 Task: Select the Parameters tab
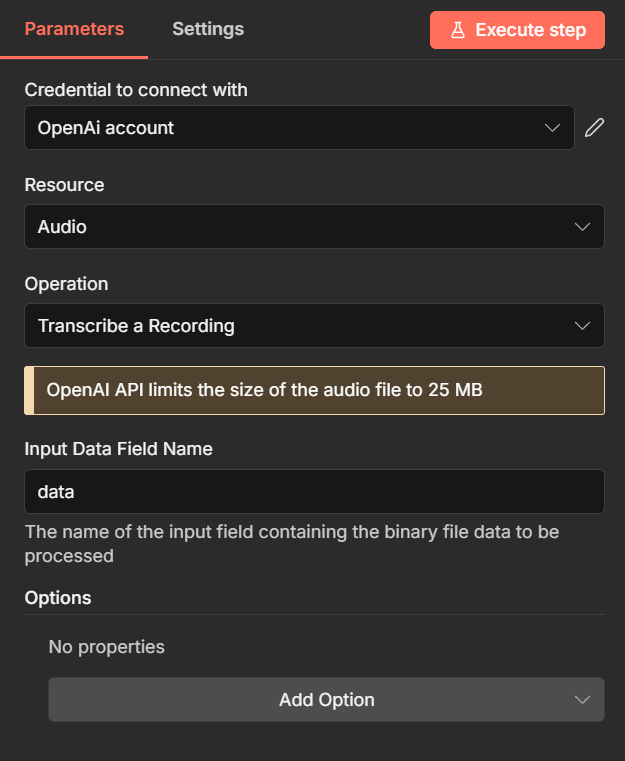pyautogui.click(x=74, y=29)
